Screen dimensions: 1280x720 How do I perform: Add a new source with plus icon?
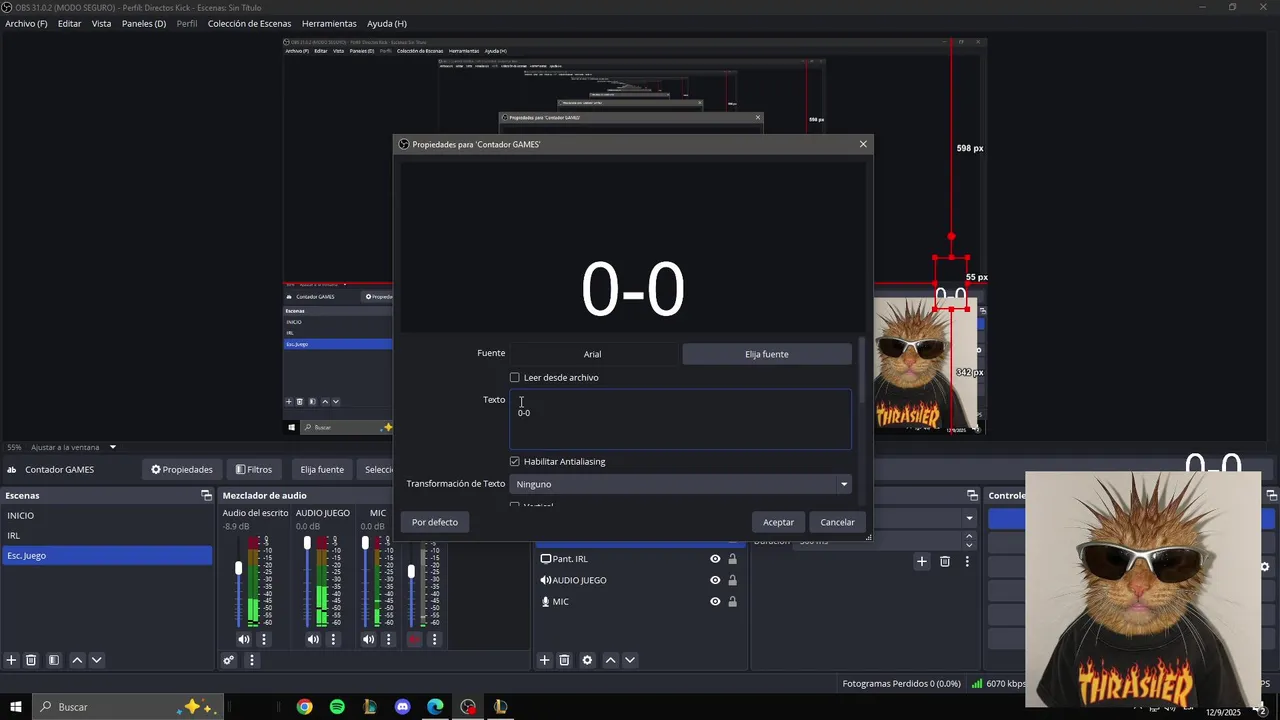tap(545, 660)
